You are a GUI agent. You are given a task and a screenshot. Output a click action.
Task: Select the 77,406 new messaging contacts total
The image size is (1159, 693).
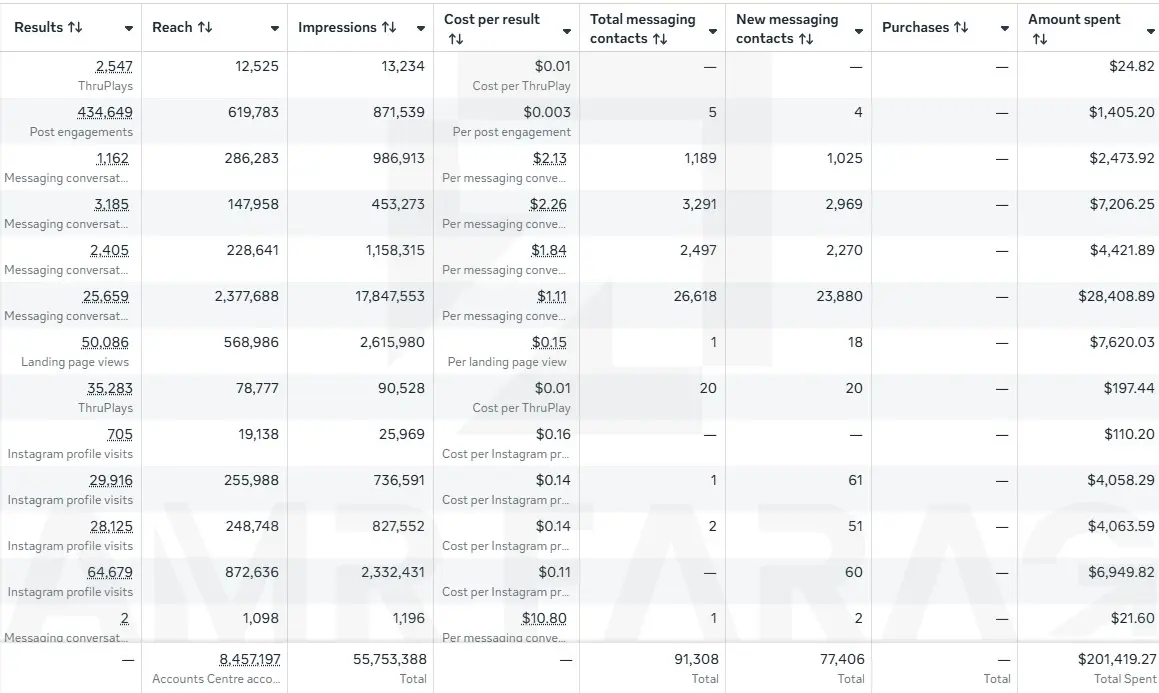pyautogui.click(x=843, y=659)
